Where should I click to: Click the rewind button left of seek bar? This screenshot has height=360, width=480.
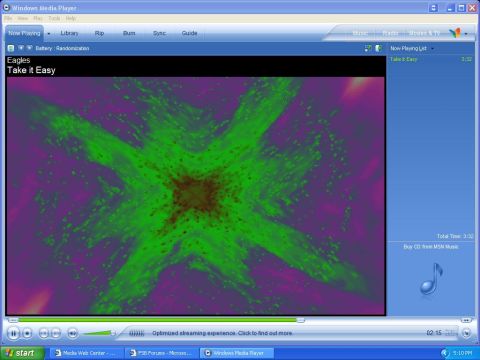pyautogui.click(x=13, y=320)
